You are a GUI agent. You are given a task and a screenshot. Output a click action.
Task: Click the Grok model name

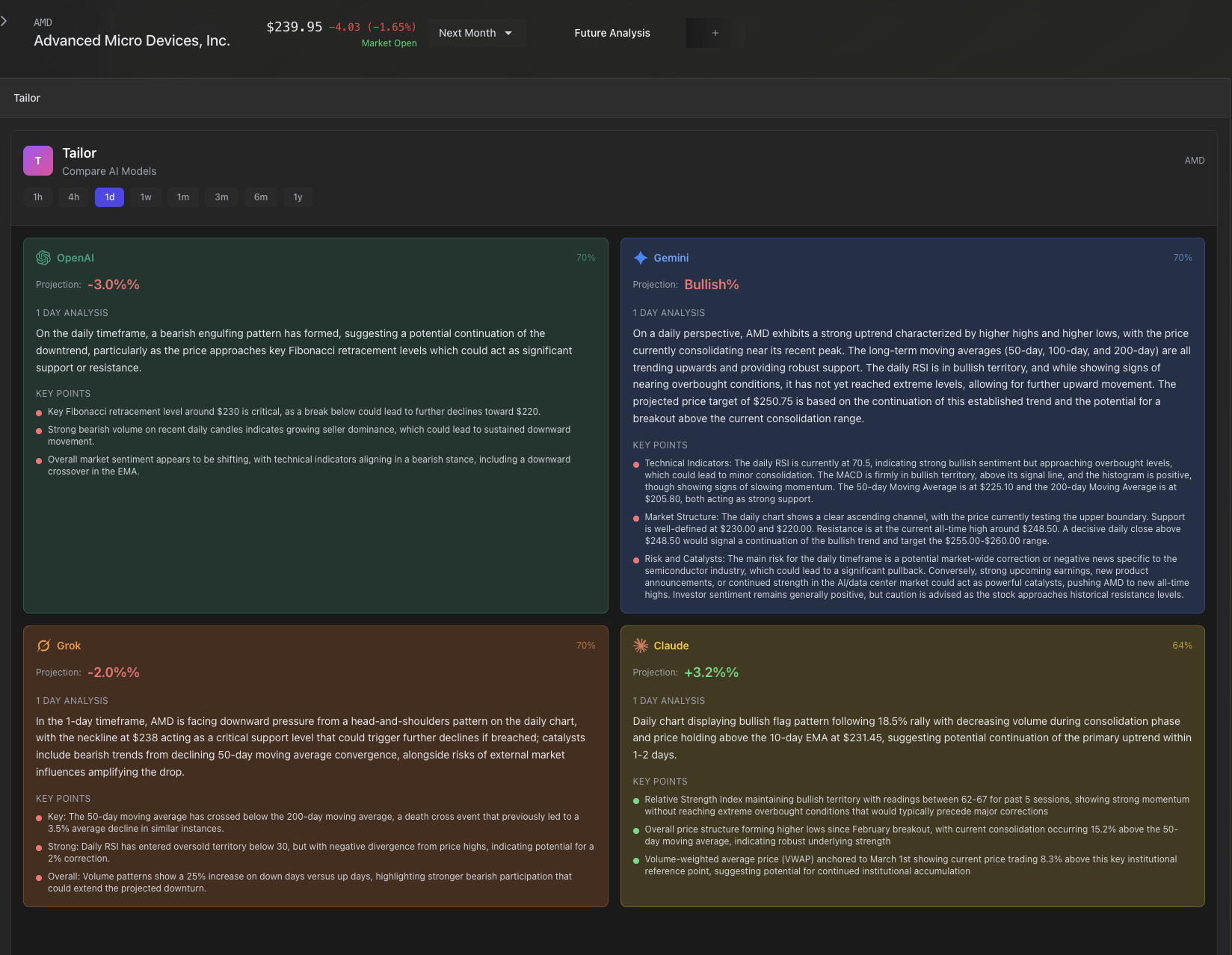tap(69, 646)
